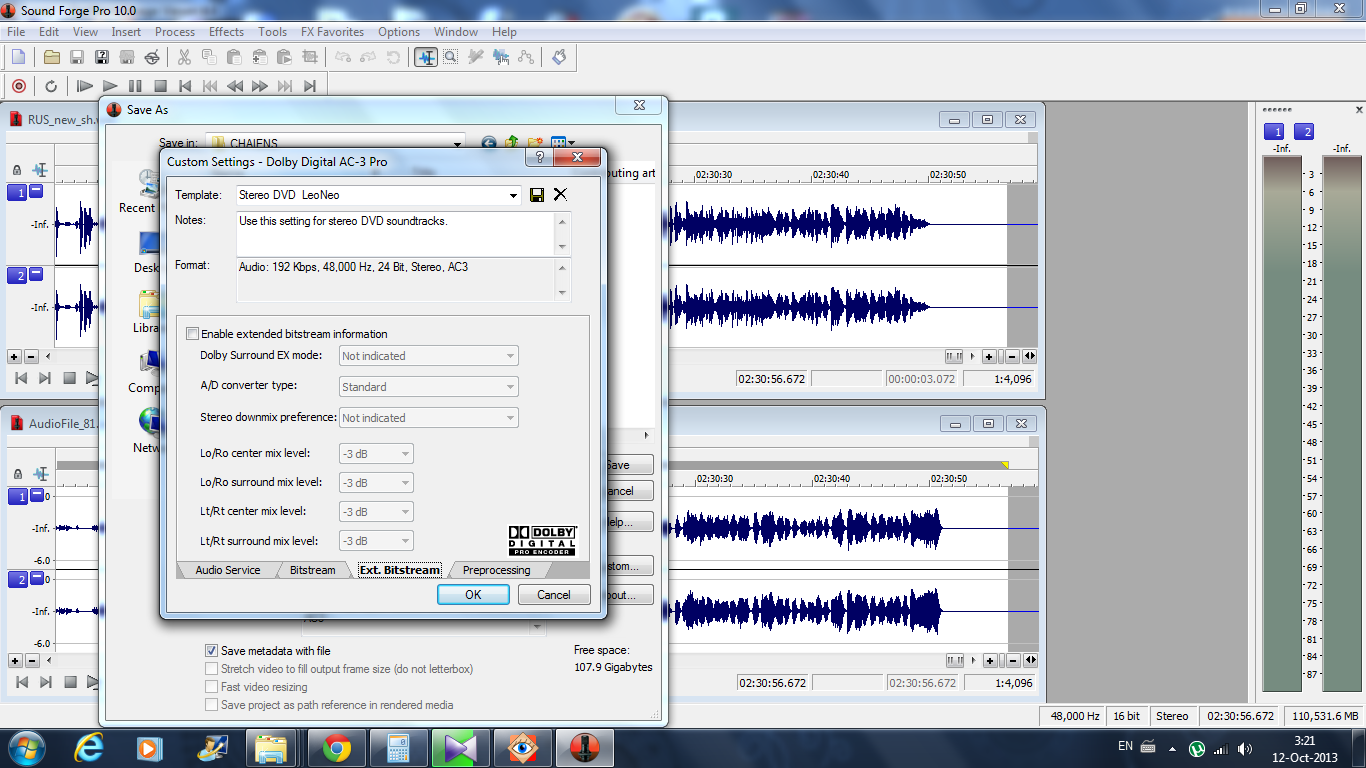
Task: Click Create New Folder icon in Save As
Action: (535, 144)
